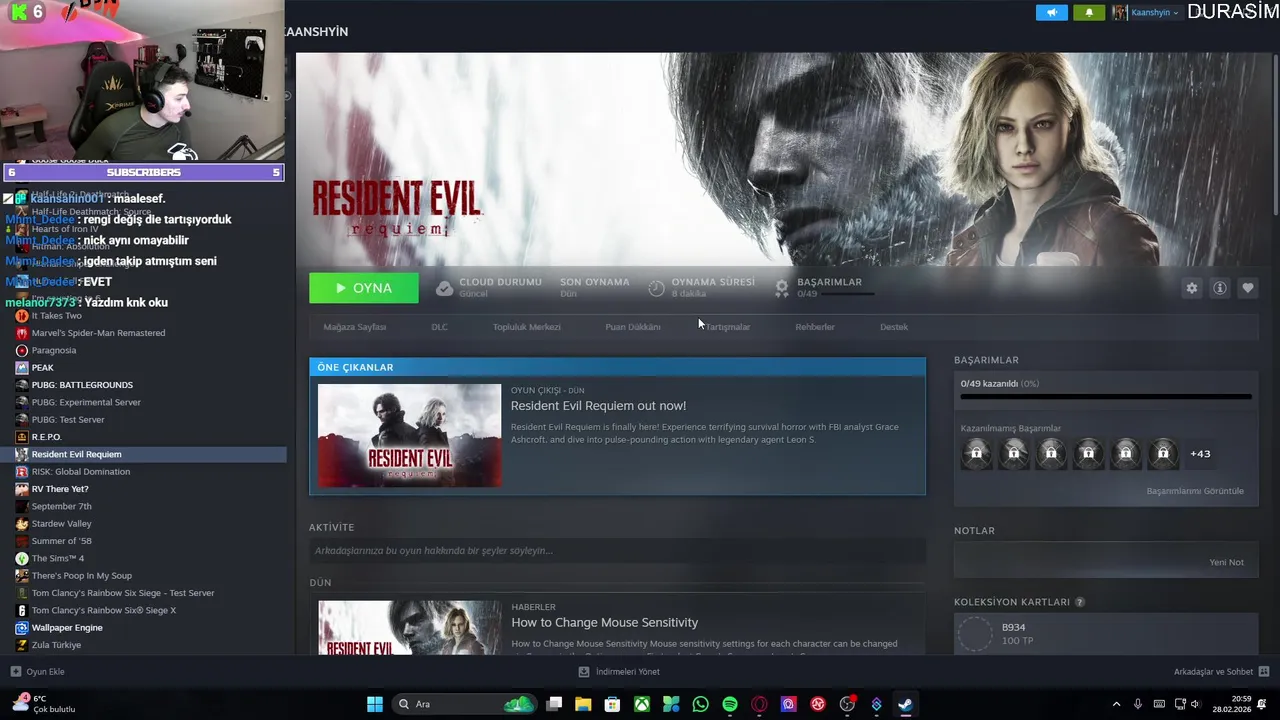Open Steam announcements megaphone button
Viewport: 1280px width, 720px height.
(1051, 12)
